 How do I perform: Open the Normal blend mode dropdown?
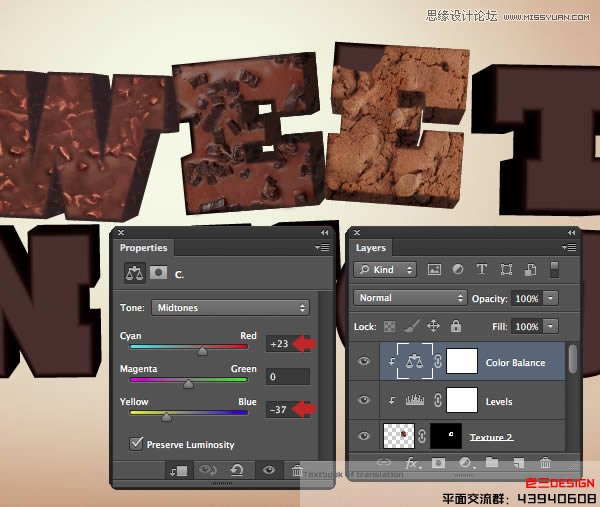coord(410,298)
